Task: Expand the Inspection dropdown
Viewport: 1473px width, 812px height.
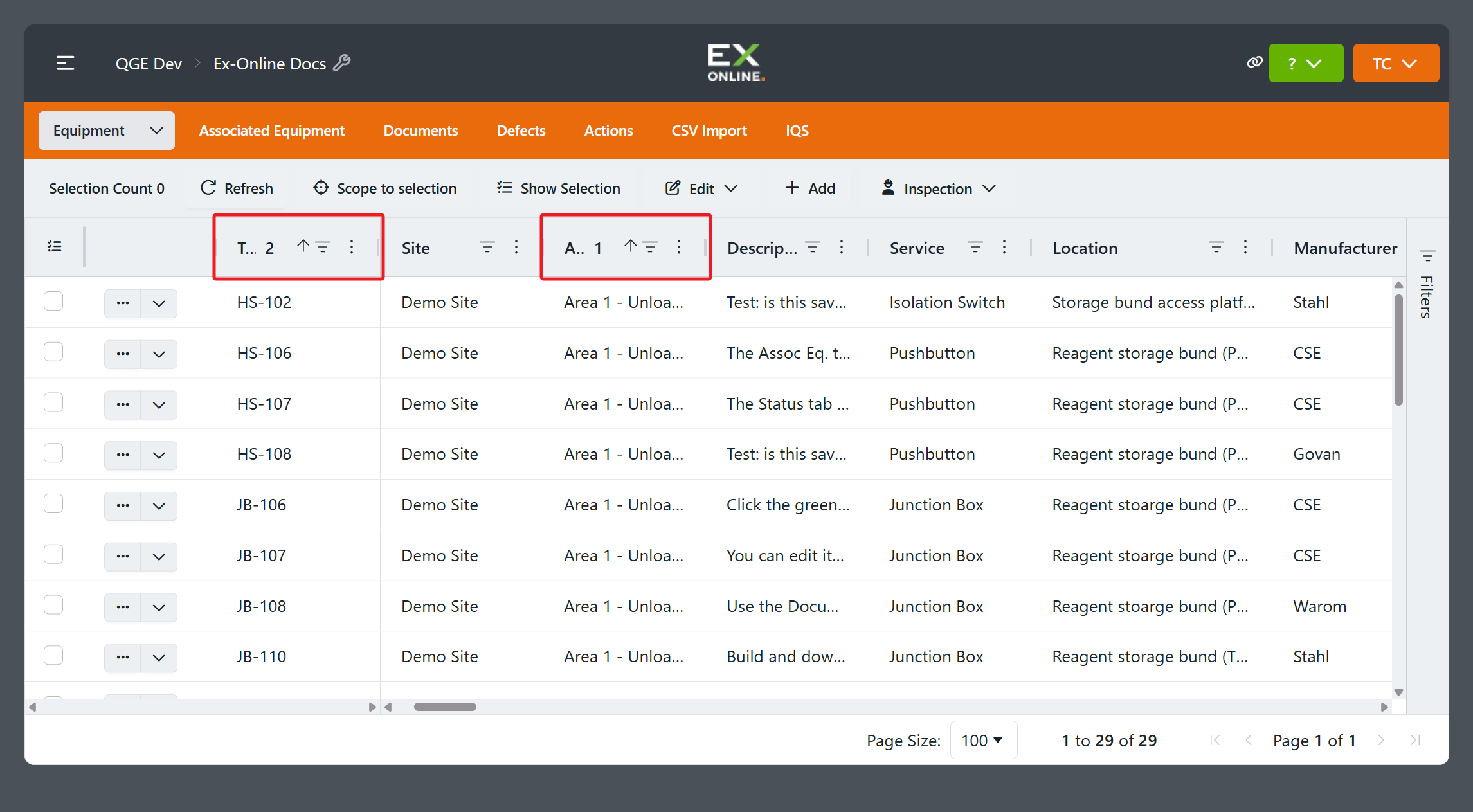Action: pos(938,188)
